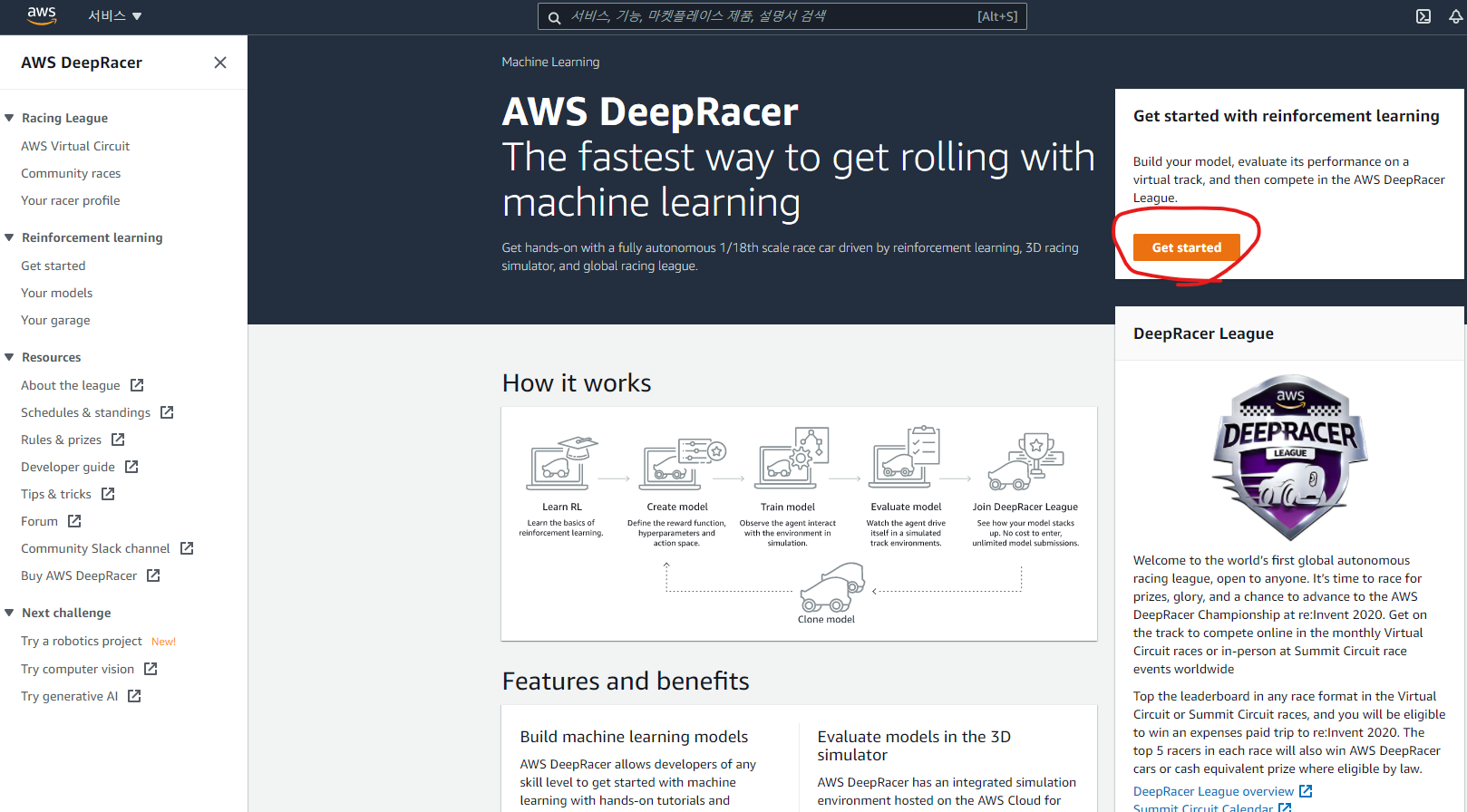The image size is (1467, 812).
Task: Click the orange Get started button
Action: [1186, 246]
